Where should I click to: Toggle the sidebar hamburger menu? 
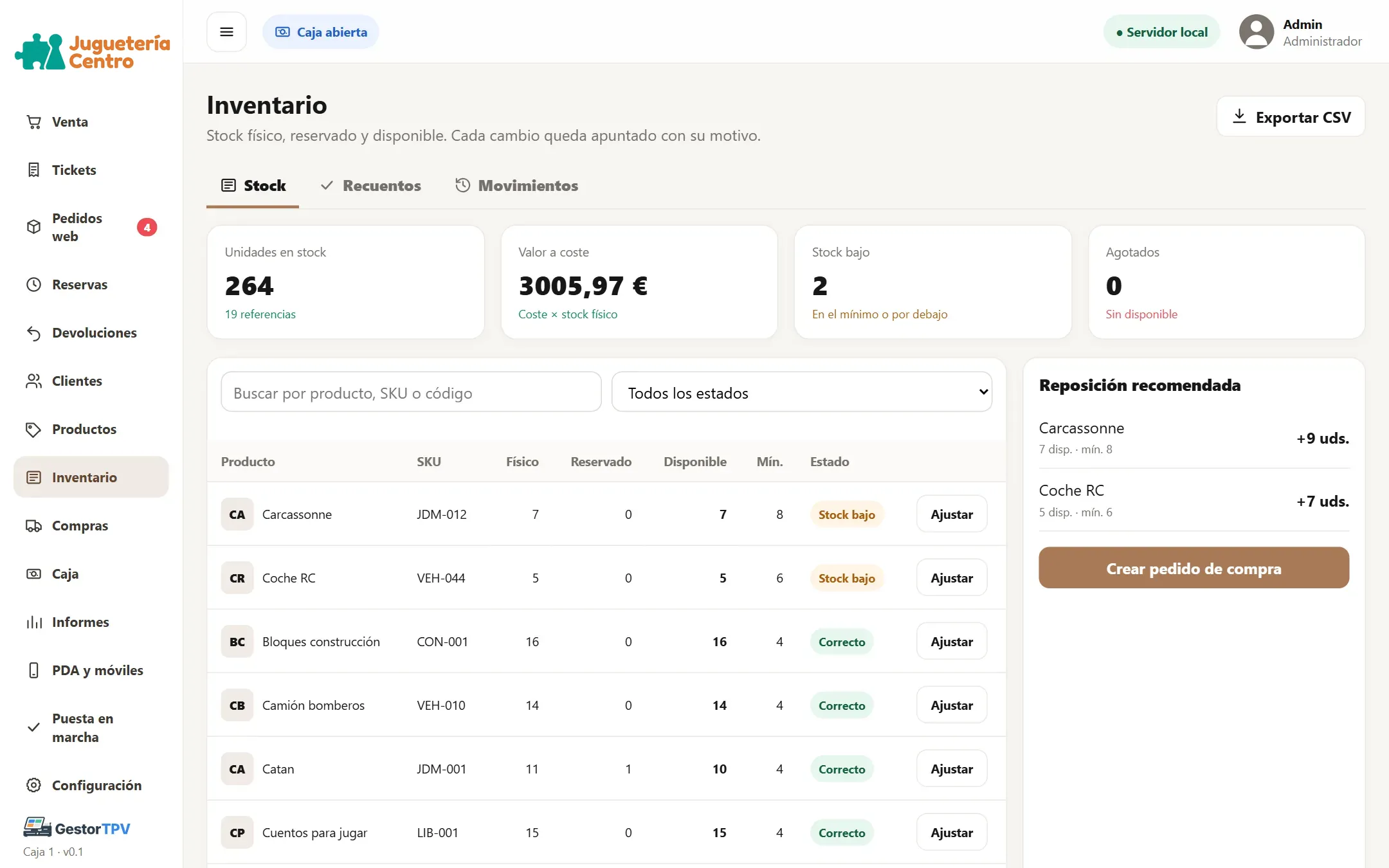pyautogui.click(x=226, y=32)
